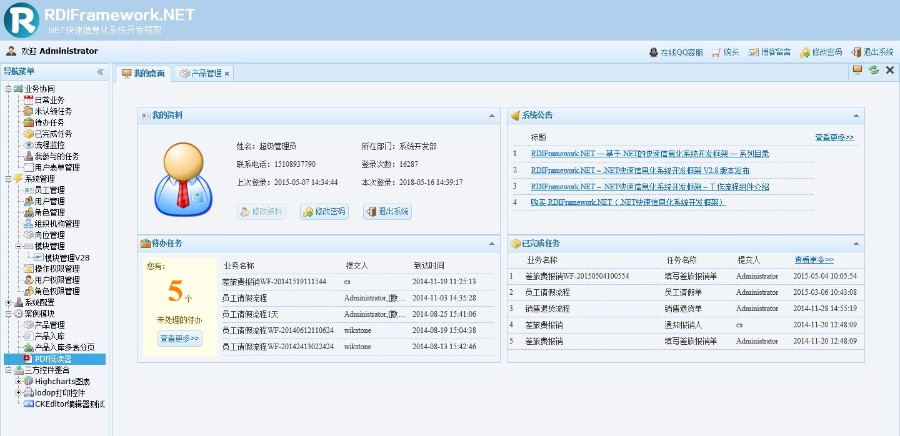Image resolution: width=900 pixels, height=436 pixels.
Task: Click the 修改资料 button in 我的资料
Action: (261, 211)
